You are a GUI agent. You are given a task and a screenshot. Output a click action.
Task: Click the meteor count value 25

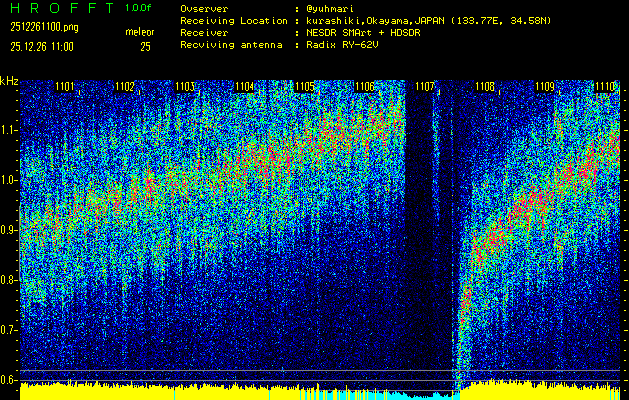tap(145, 46)
